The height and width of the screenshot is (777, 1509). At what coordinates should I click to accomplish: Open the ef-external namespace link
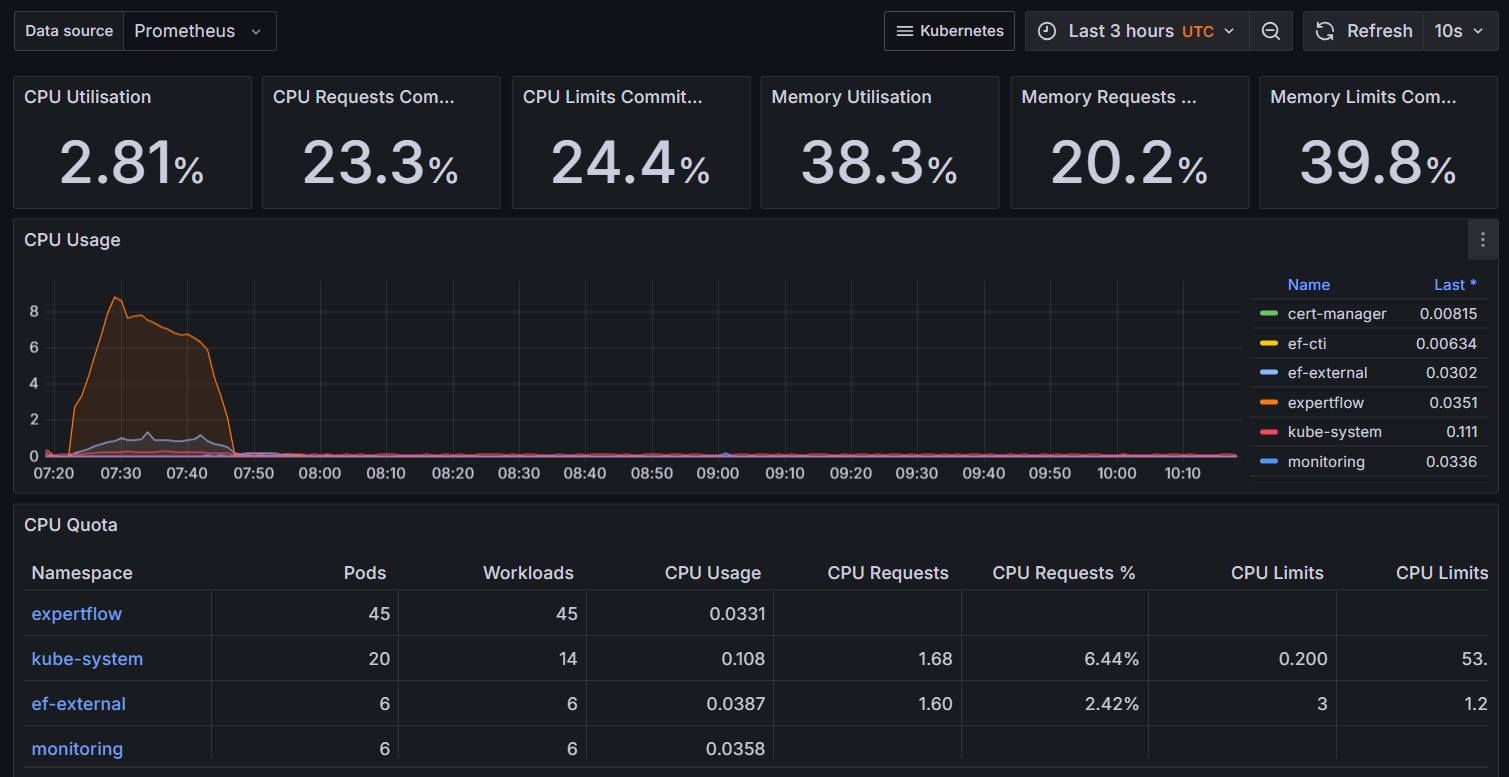[x=79, y=704]
